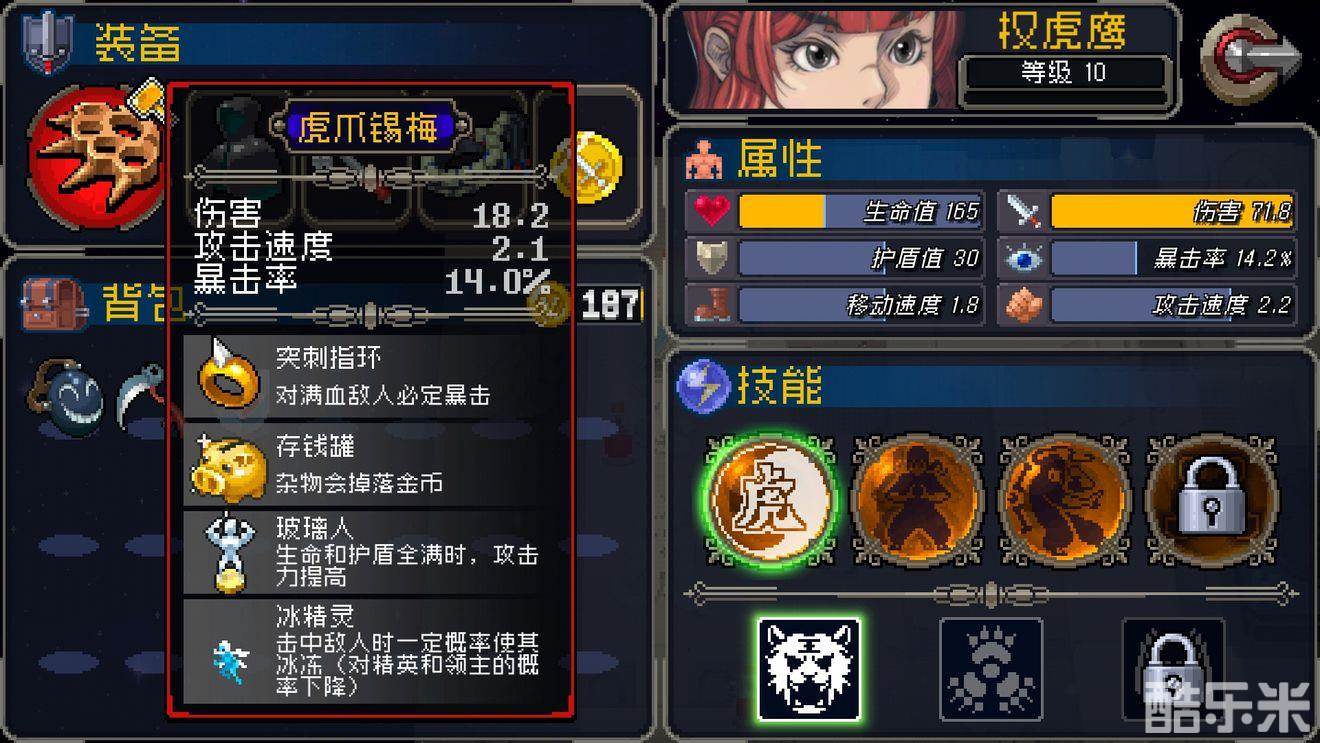Image resolution: width=1320 pixels, height=743 pixels.
Task: Click the 等级 10 level label
Action: (x=1063, y=72)
